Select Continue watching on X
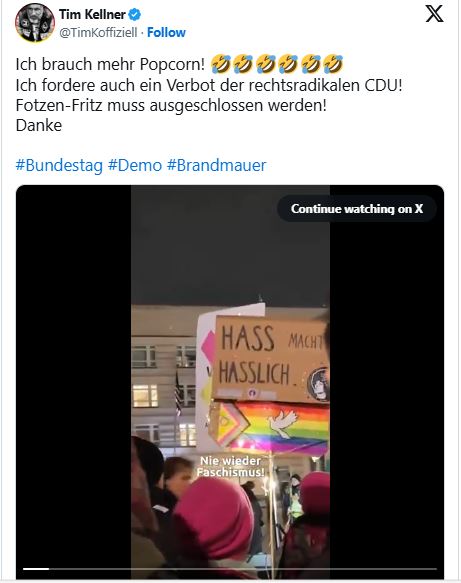Image resolution: width=461 pixels, height=583 pixels. point(357,209)
